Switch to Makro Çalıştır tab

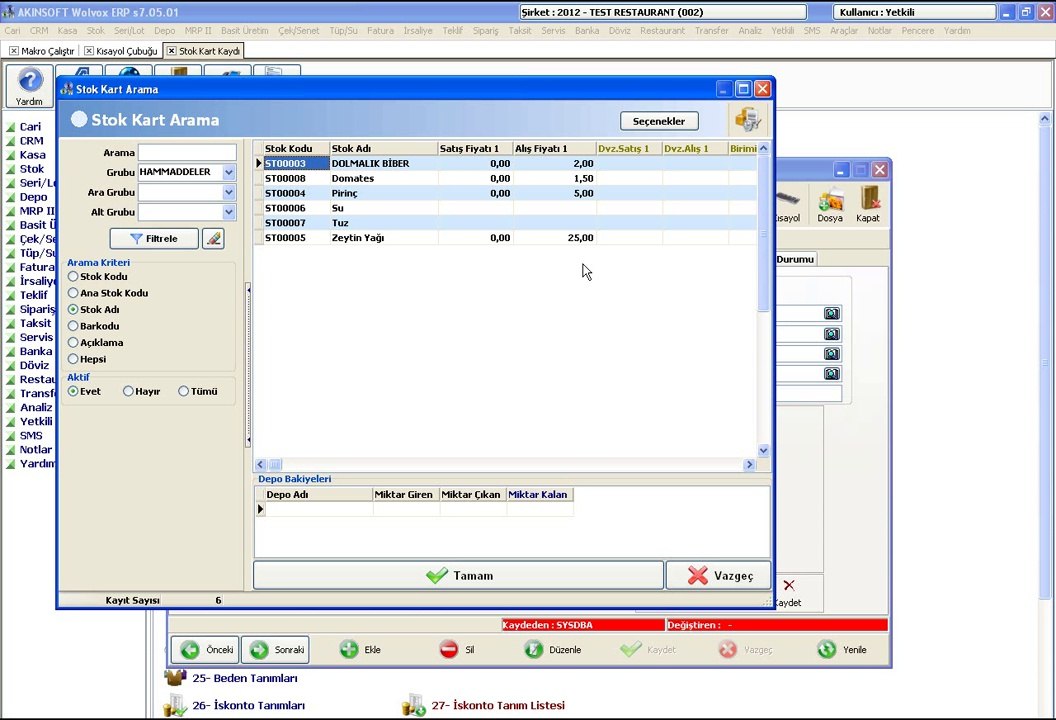(42, 51)
